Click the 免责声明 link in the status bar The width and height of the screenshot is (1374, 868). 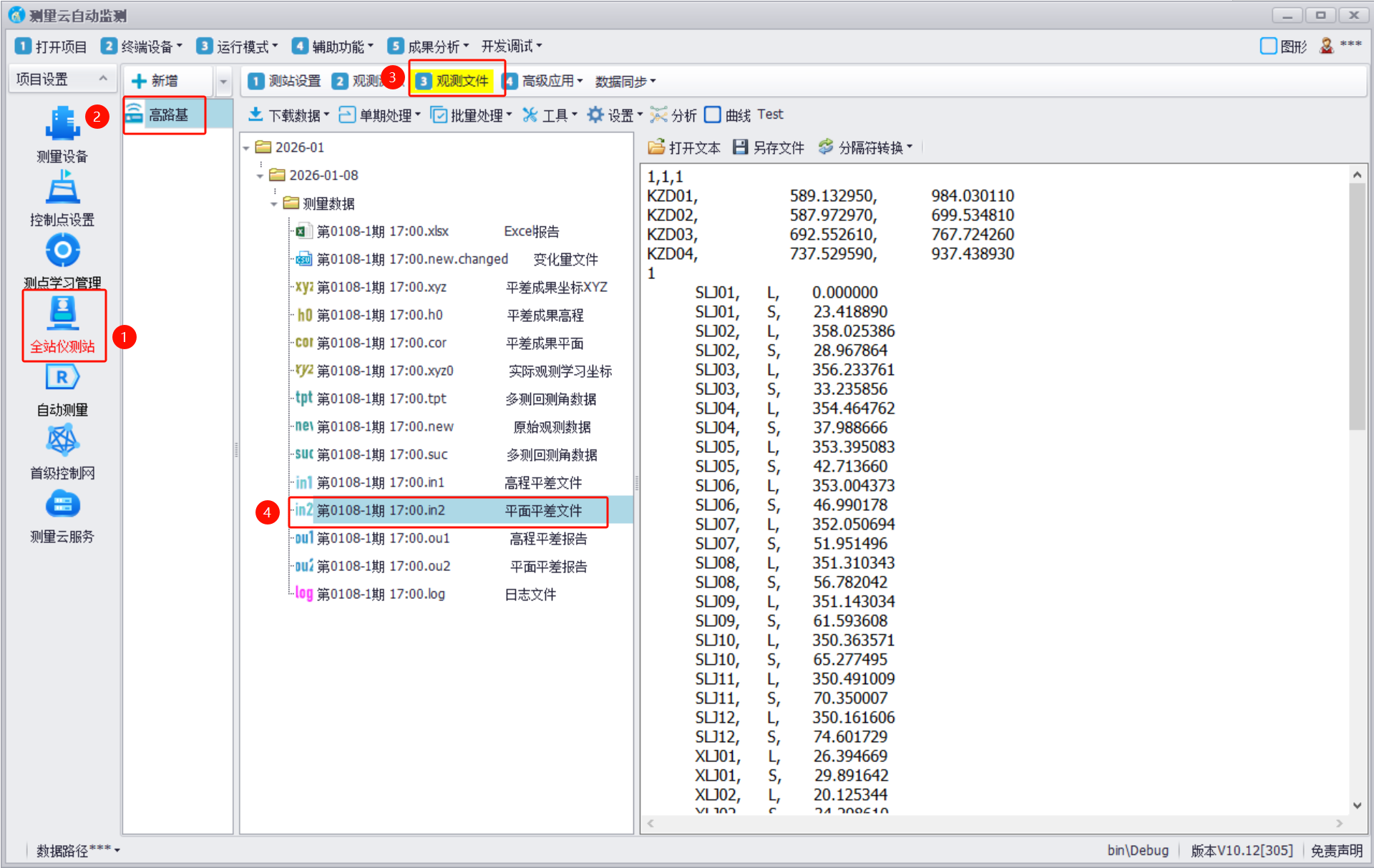click(1335, 850)
